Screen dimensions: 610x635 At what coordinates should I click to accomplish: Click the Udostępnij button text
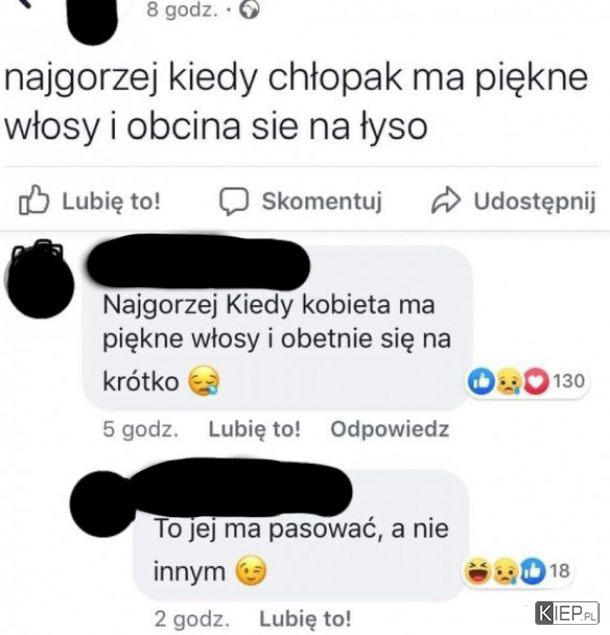[x=535, y=201]
